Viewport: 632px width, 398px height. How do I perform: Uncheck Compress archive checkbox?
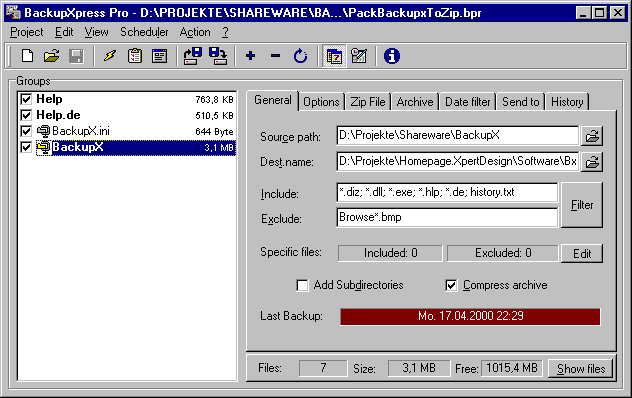tap(451, 285)
